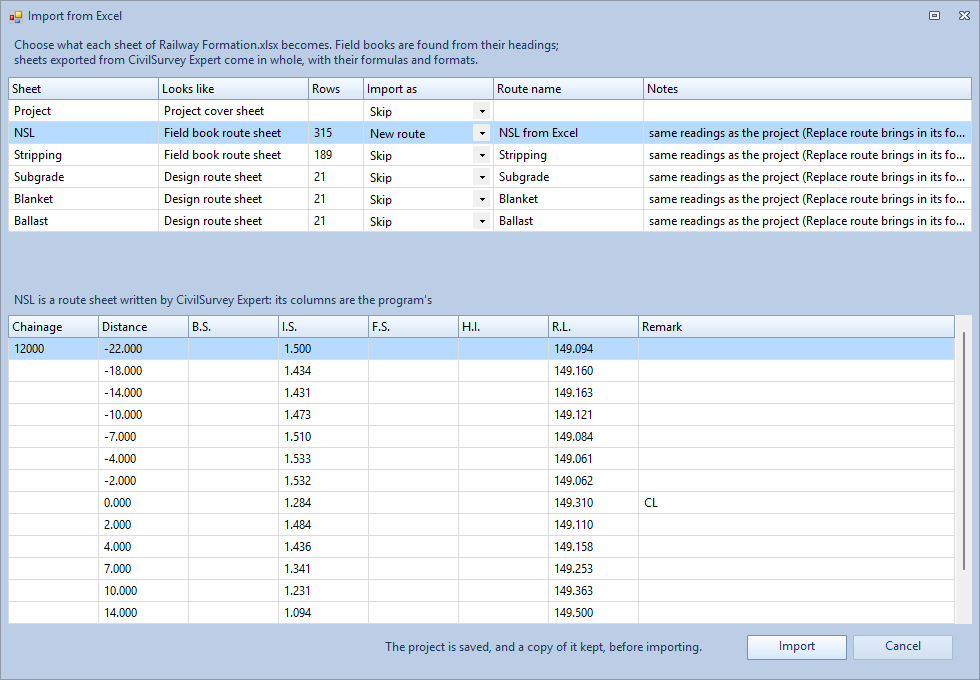
Task: Select the Stripping sheet name cell
Action: pos(83,155)
